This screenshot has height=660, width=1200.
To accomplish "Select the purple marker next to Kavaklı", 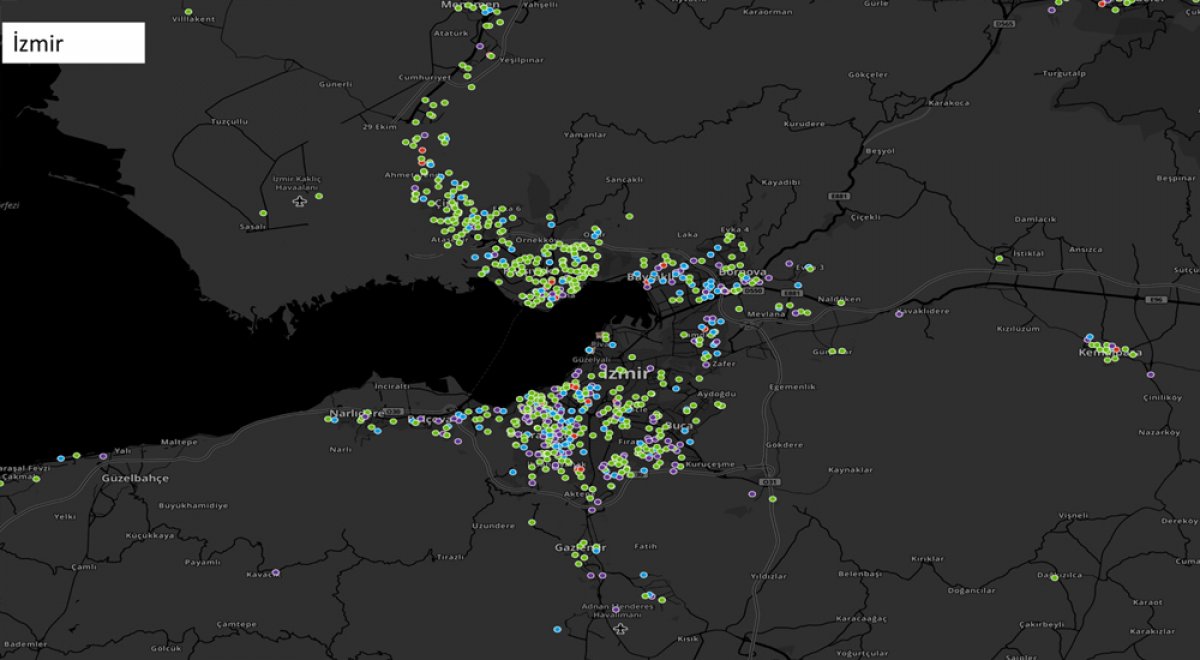I will (276, 572).
